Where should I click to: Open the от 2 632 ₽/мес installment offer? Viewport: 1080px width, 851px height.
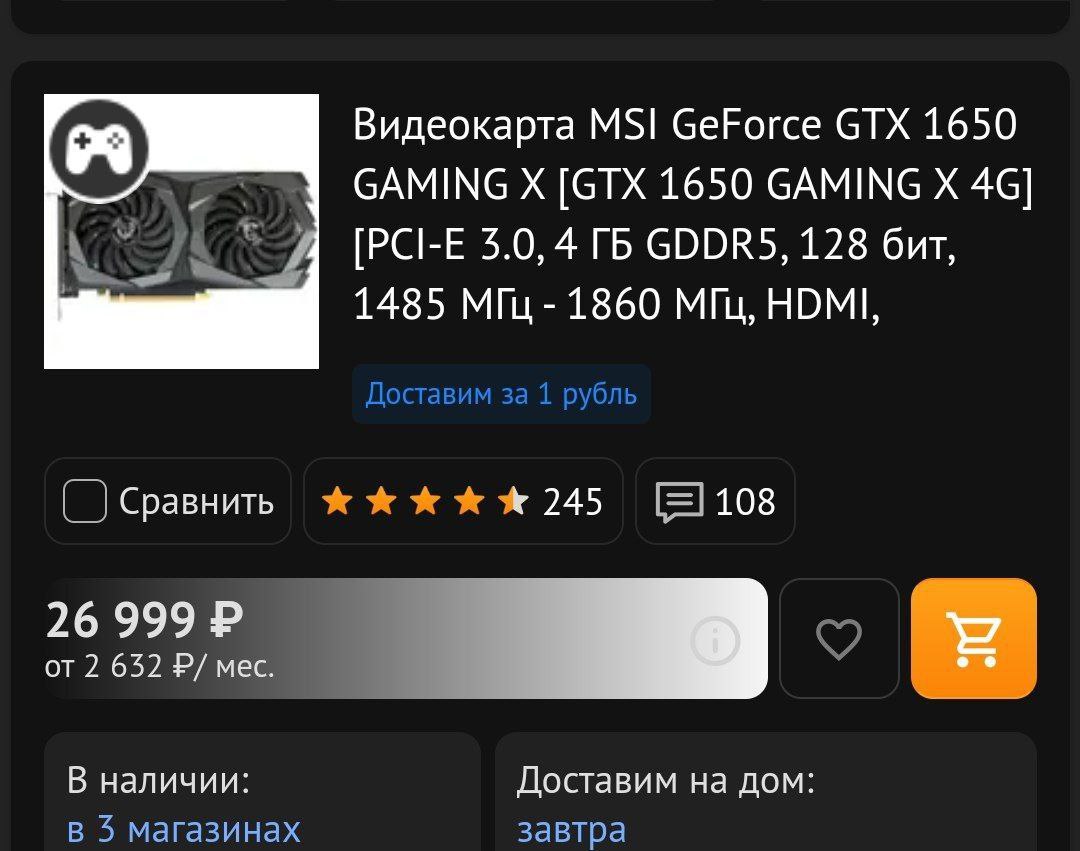tap(160, 666)
